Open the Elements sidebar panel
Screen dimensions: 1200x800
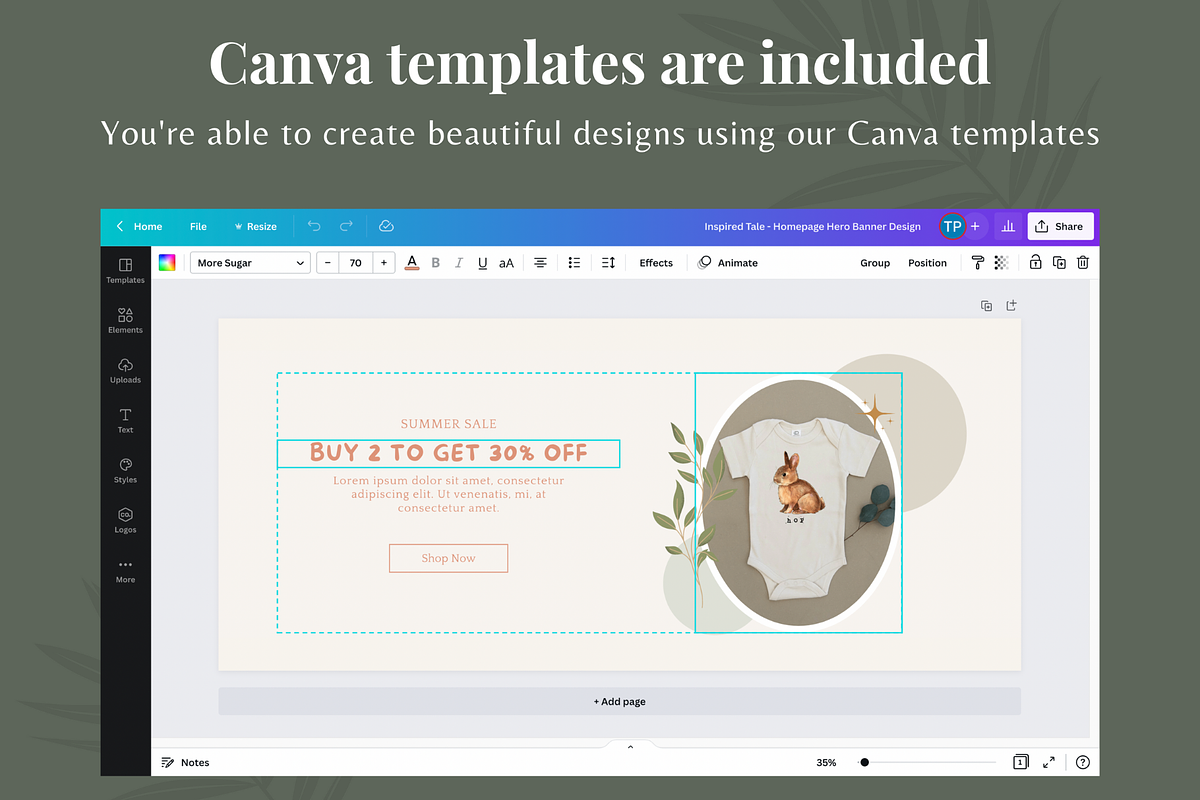(x=125, y=320)
